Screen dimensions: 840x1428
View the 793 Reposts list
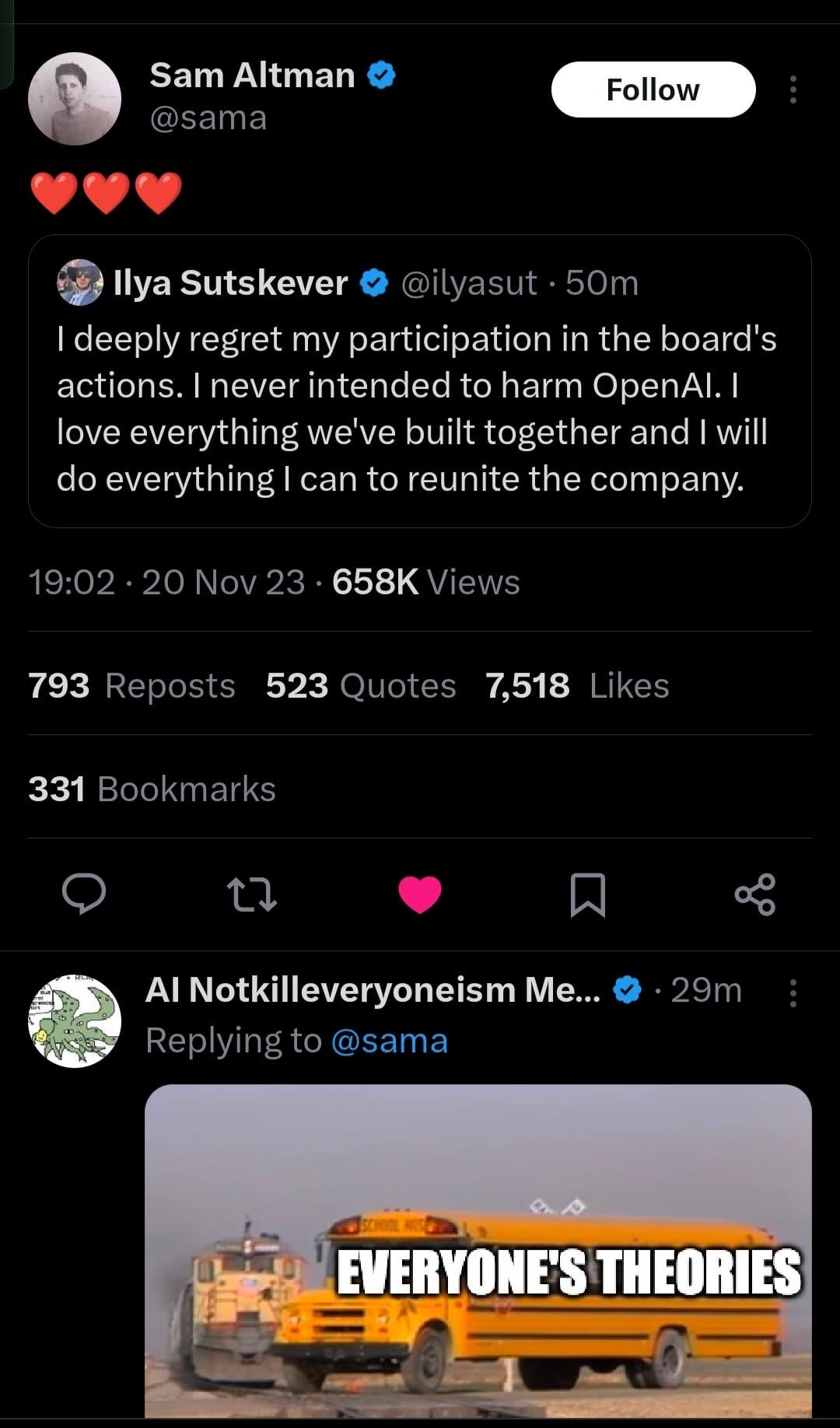131,686
